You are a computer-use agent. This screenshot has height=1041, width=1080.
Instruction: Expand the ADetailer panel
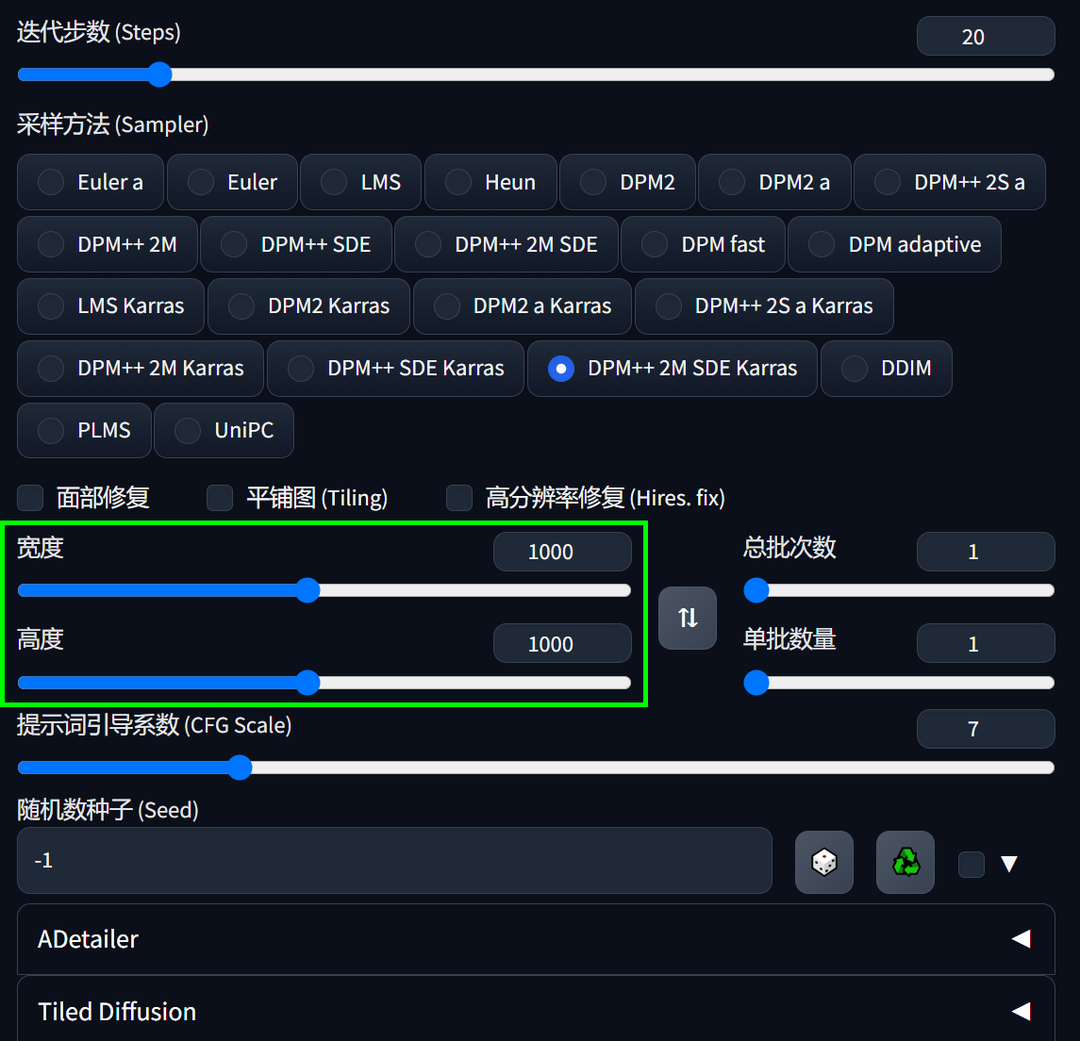(x=536, y=939)
